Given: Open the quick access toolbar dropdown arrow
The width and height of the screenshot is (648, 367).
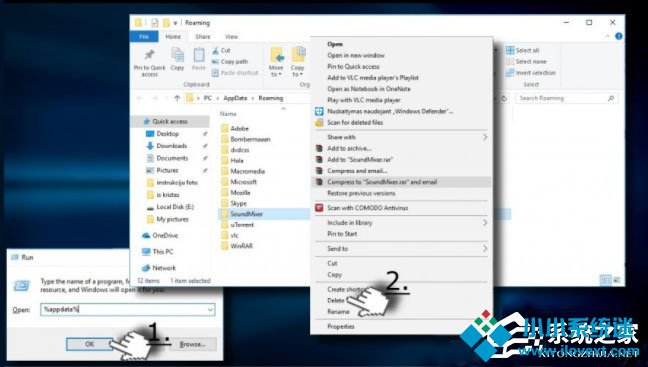Looking at the screenshot, I should [175, 23].
